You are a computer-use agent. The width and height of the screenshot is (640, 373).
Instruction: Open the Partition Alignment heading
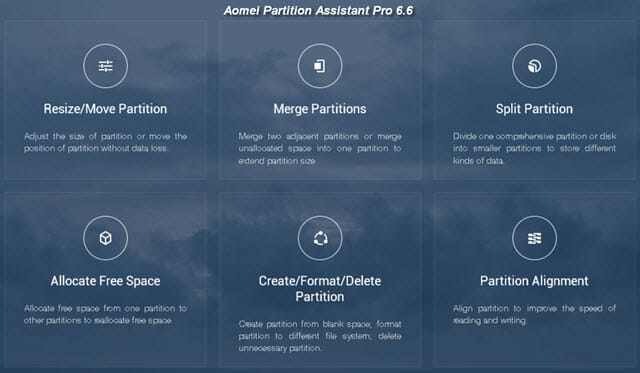[x=534, y=281]
